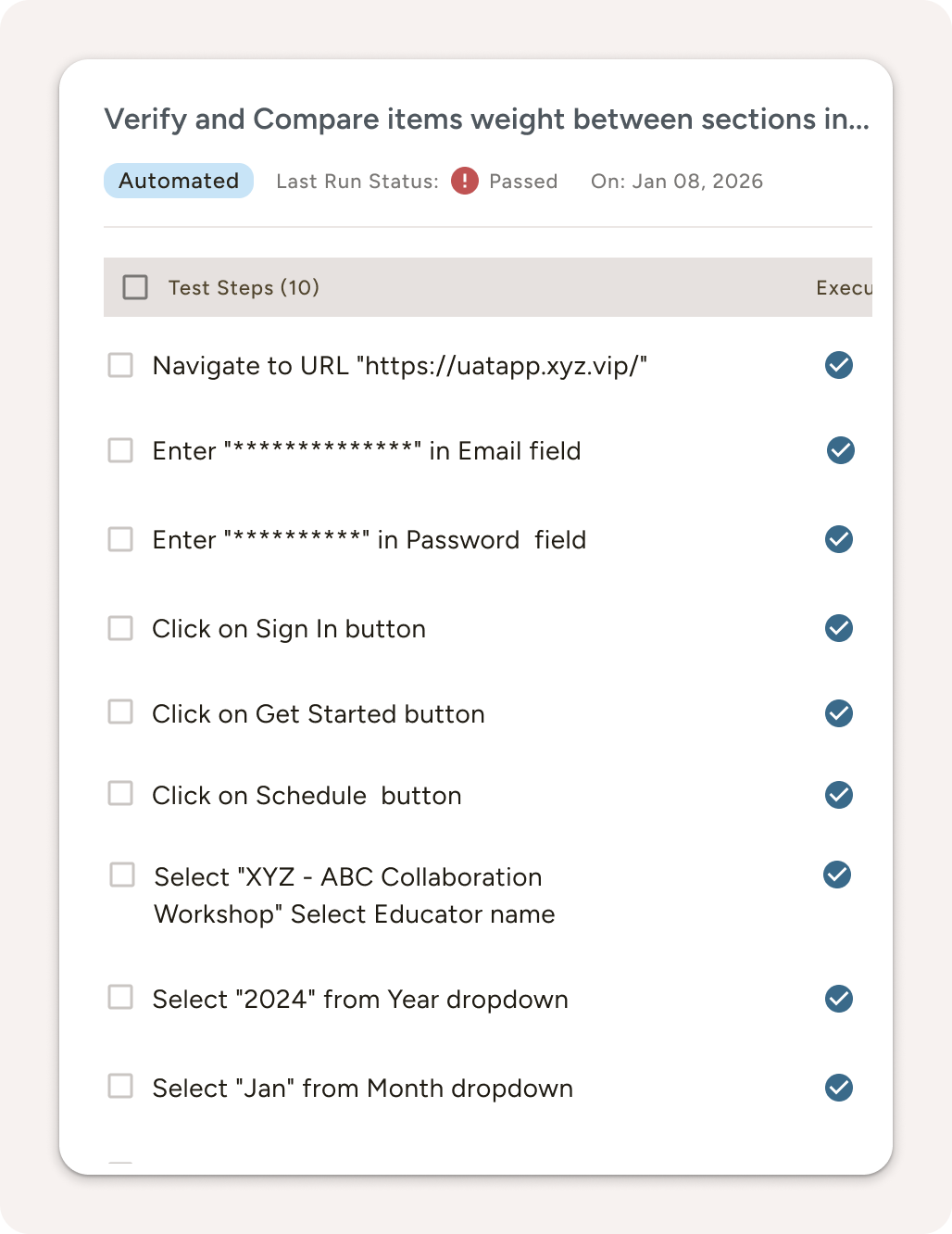Click the Passed status label
Screen dimensions: 952x1234
click(523, 181)
